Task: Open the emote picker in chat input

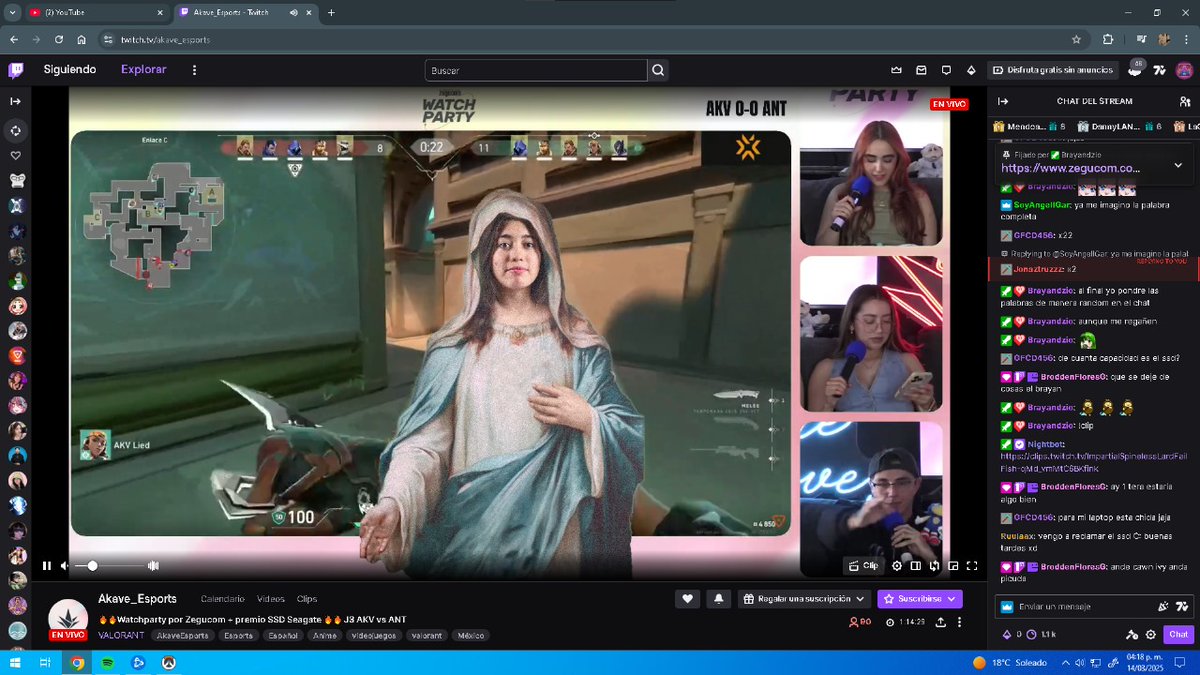Action: tap(1163, 606)
